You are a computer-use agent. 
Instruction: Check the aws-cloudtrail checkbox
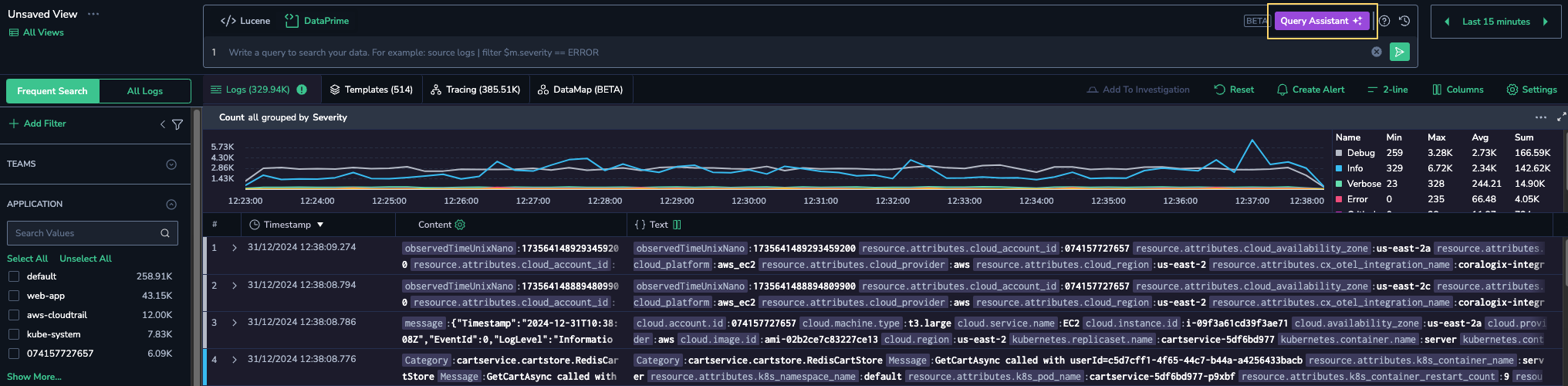(13, 315)
